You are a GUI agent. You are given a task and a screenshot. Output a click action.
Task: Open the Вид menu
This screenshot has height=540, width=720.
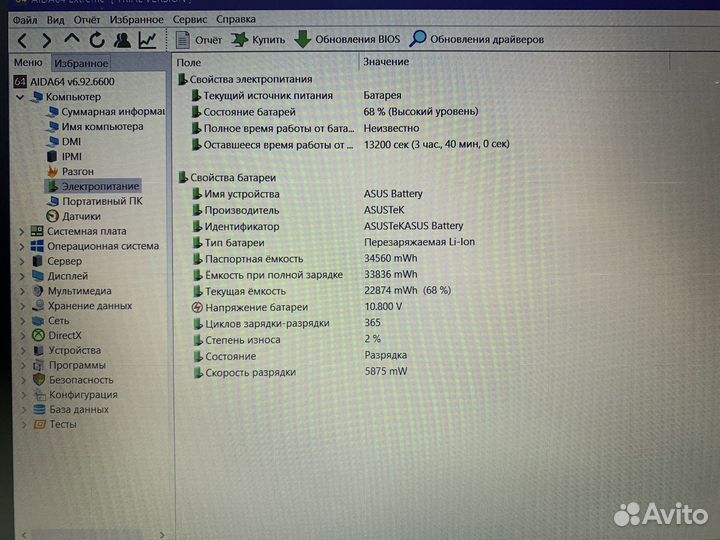click(56, 20)
